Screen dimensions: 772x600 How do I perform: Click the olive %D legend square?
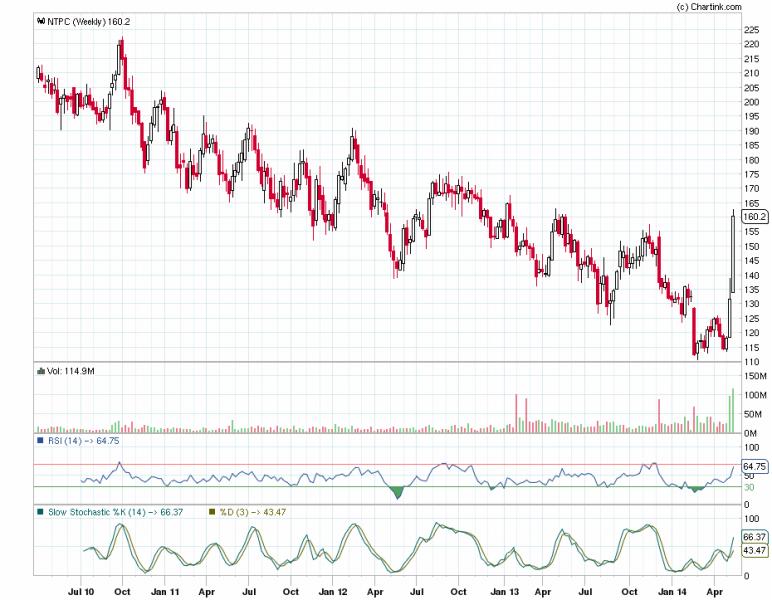pos(212,512)
